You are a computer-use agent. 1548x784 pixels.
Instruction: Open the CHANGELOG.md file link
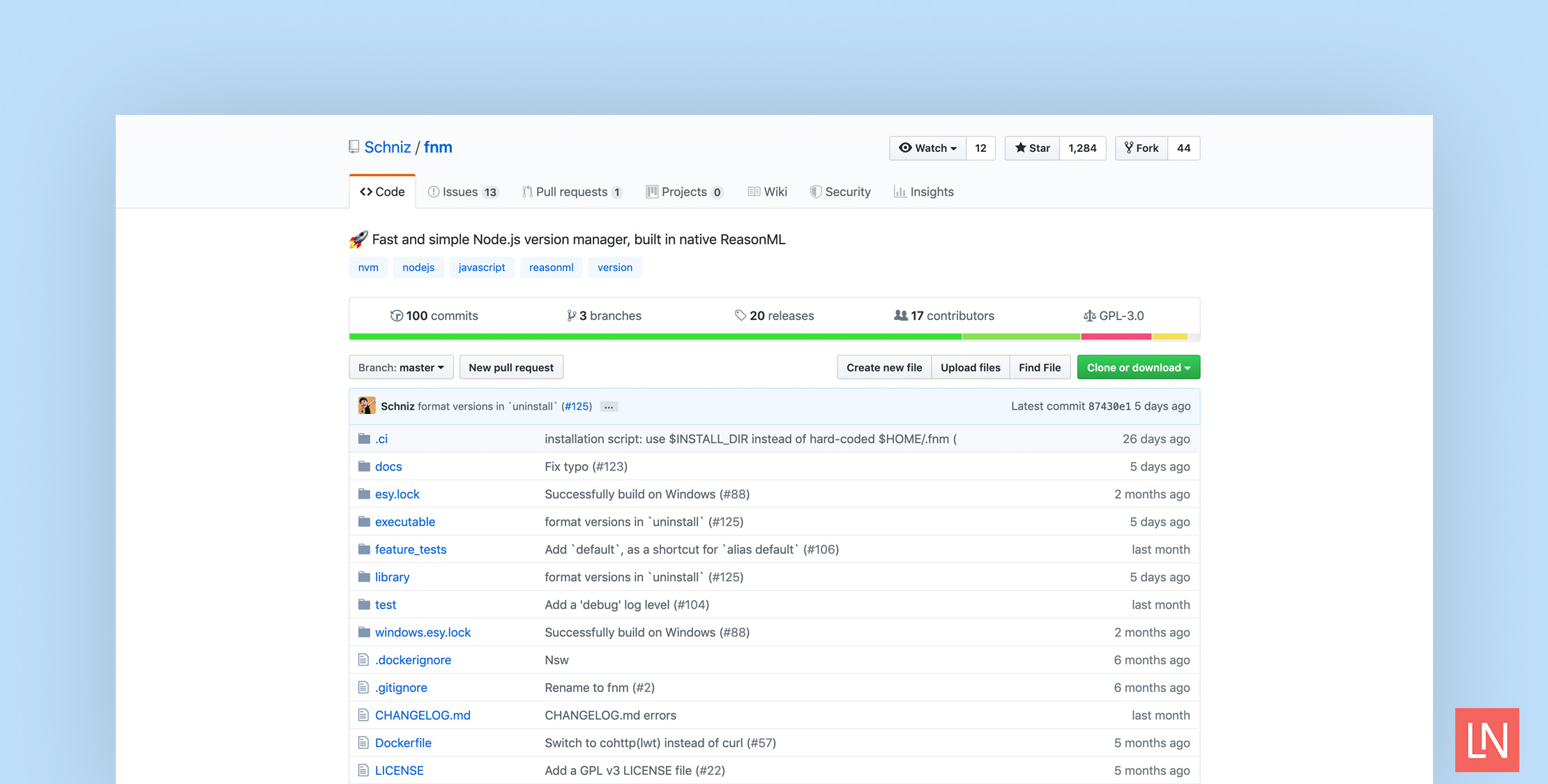click(423, 715)
